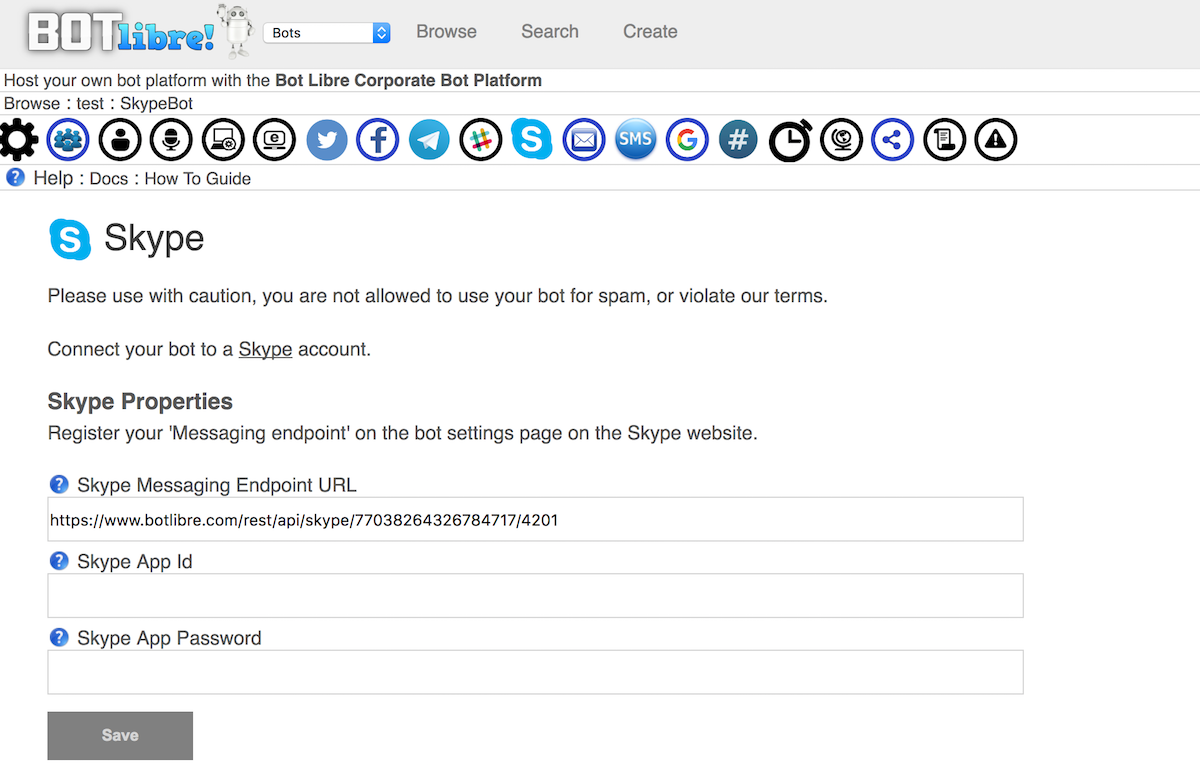Open the Create menu item
Viewport: 1200px width, 782px height.
650,32
